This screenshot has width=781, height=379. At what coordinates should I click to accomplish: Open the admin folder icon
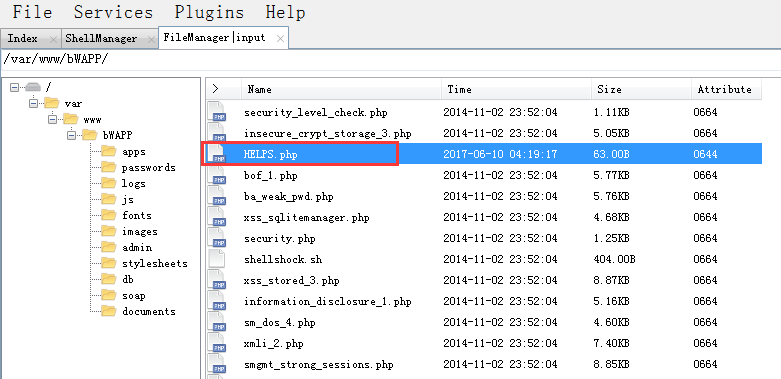click(109, 247)
